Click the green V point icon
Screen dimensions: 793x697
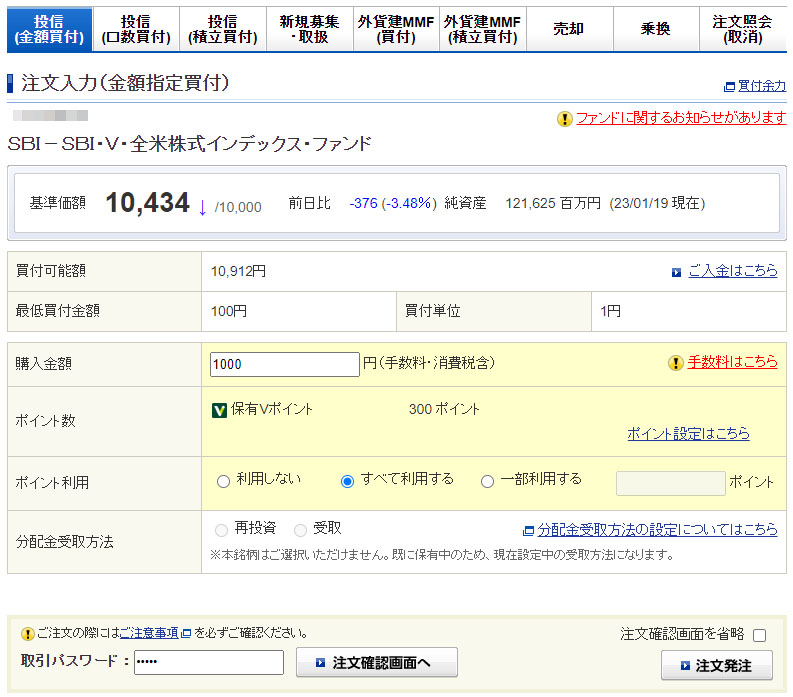click(x=220, y=410)
